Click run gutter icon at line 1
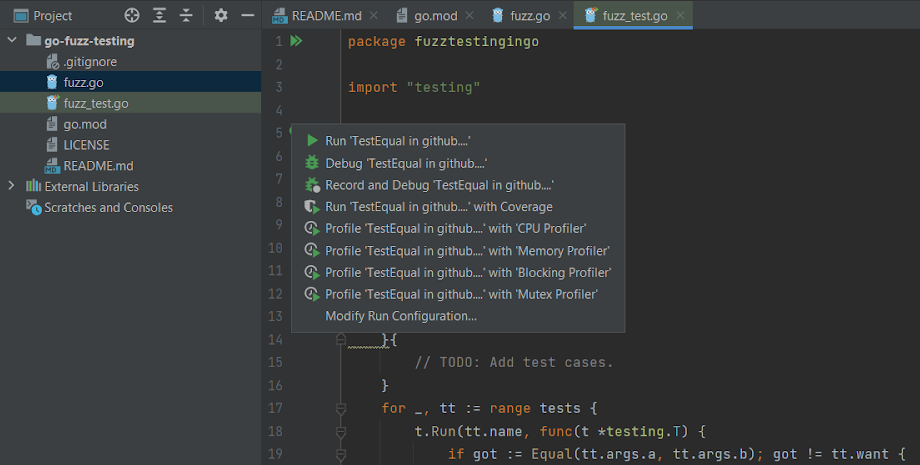The height and width of the screenshot is (465, 920). point(296,41)
